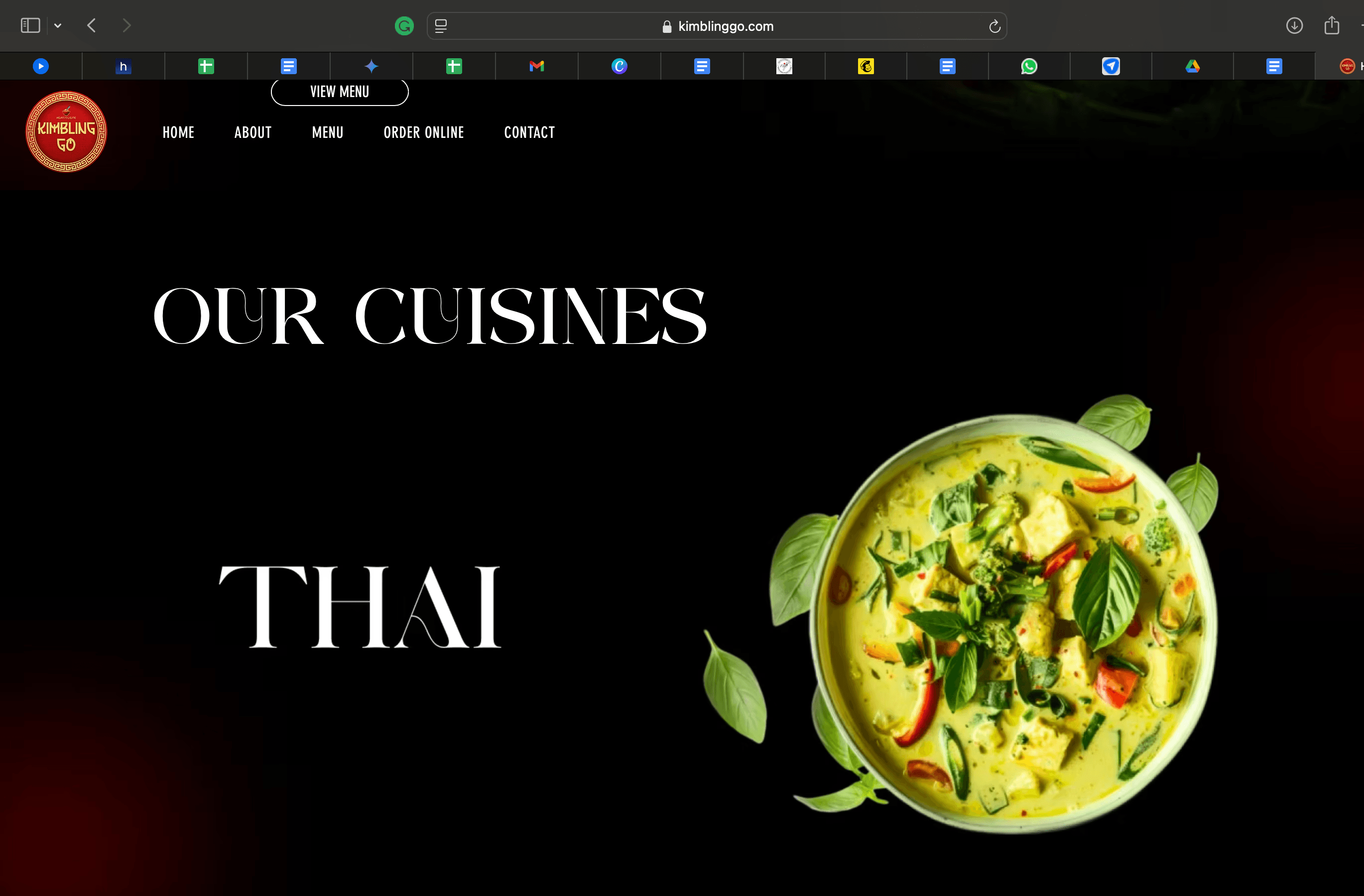The image size is (1364, 896).
Task: Open the Google Drive pinned tab
Action: coord(1193,67)
